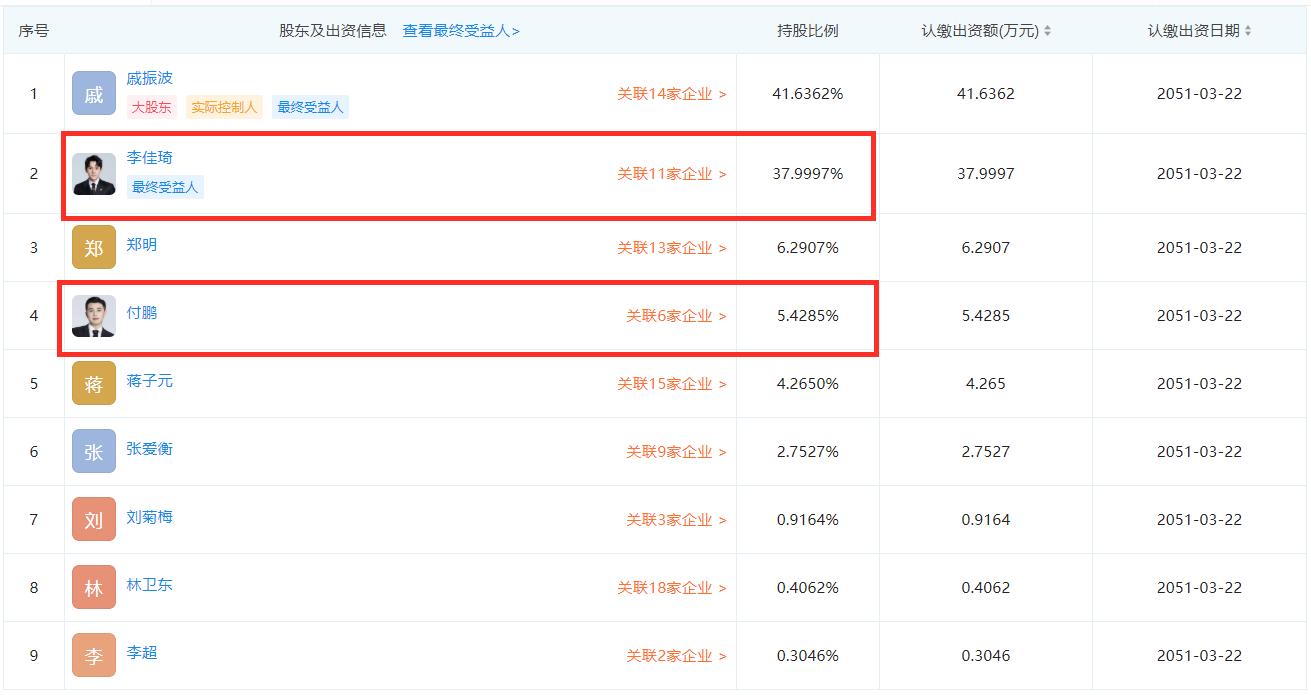Open 付鹏's profile photo
The image size is (1311, 695).
[93, 315]
